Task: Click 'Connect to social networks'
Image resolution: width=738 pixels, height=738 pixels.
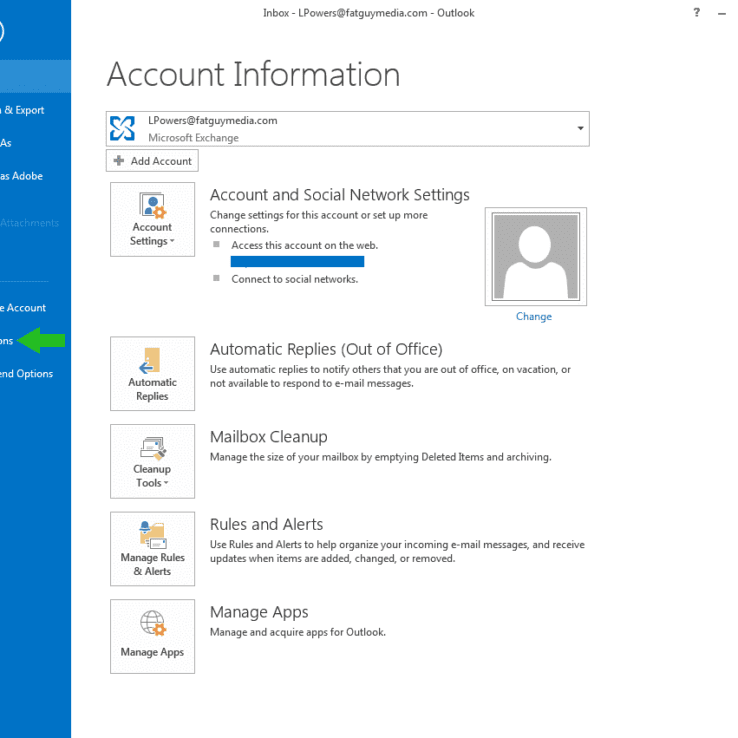Action: coord(294,279)
